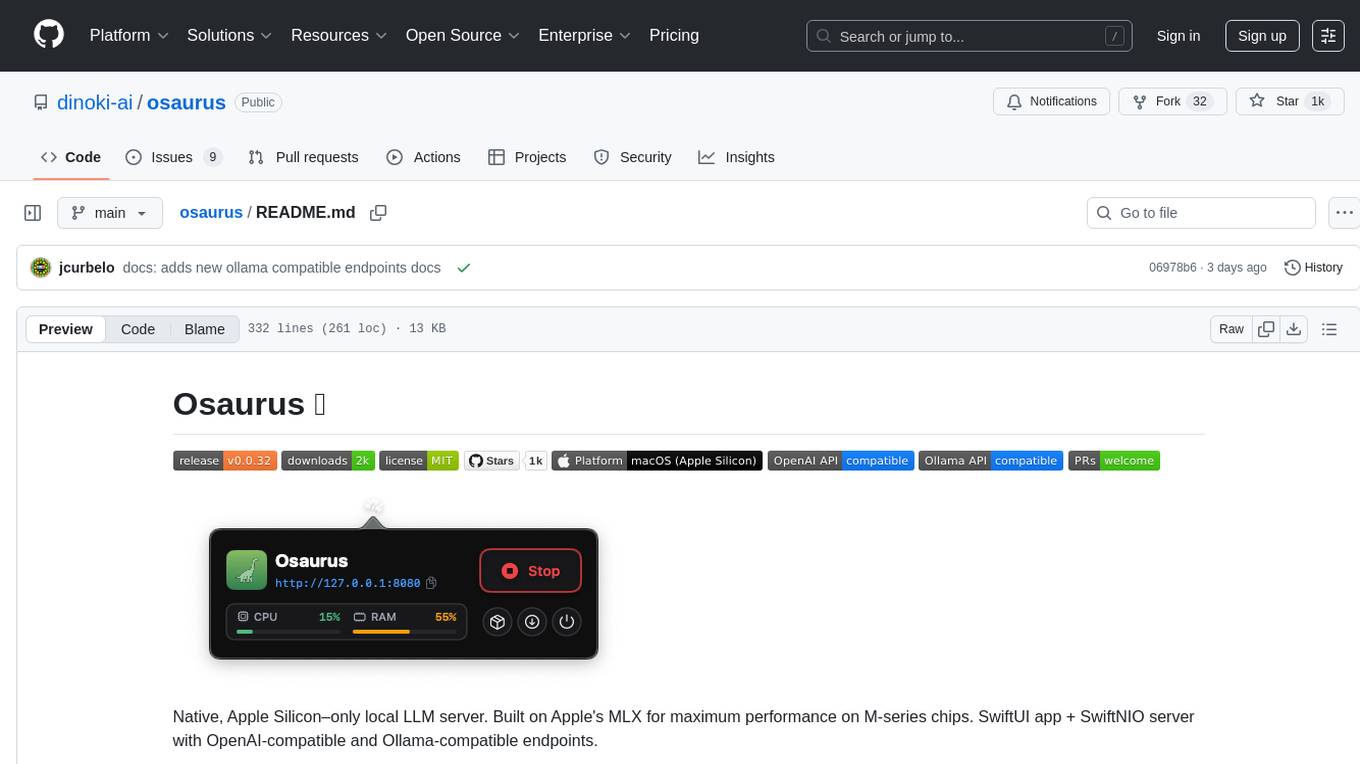Open the README outline list
The height and width of the screenshot is (764, 1360).
[x=1329, y=329]
